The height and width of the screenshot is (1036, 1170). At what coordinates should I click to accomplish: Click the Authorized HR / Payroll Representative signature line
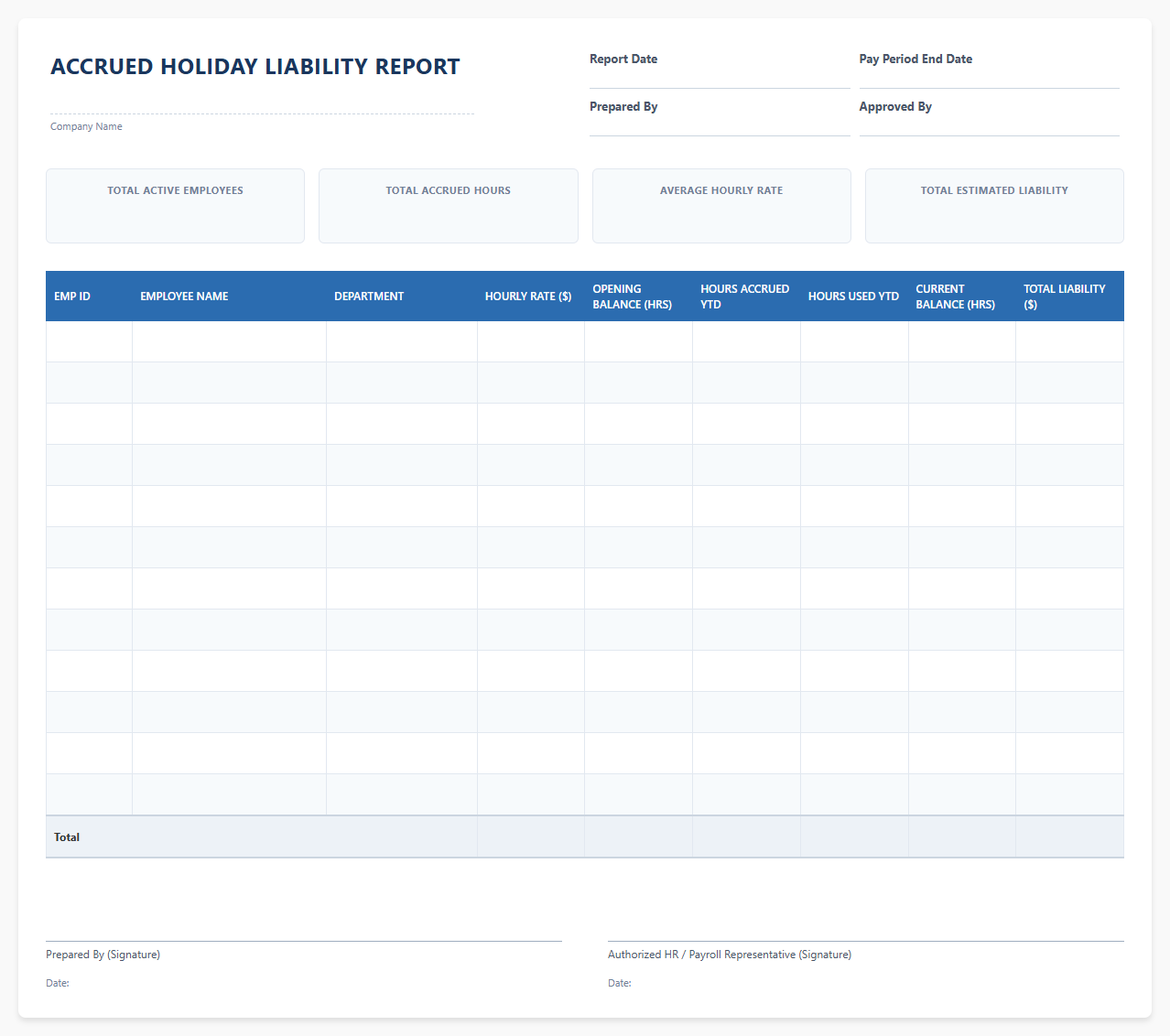(x=866, y=941)
